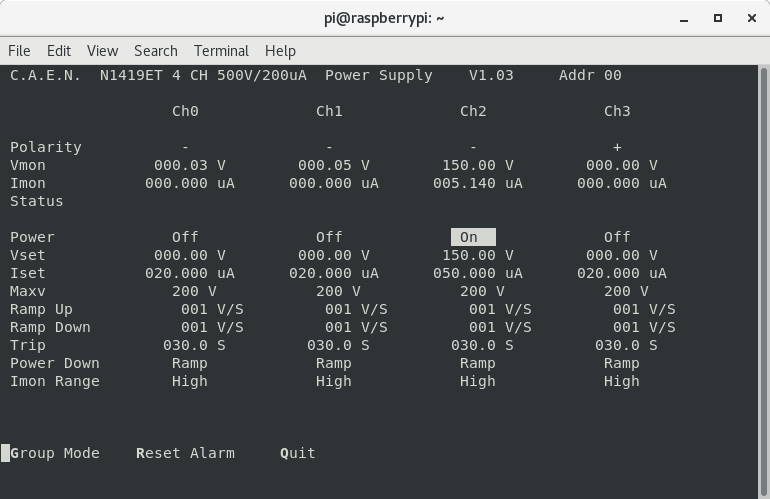Minimize the raspberrypi terminal window
The image size is (770, 499).
(x=684, y=18)
